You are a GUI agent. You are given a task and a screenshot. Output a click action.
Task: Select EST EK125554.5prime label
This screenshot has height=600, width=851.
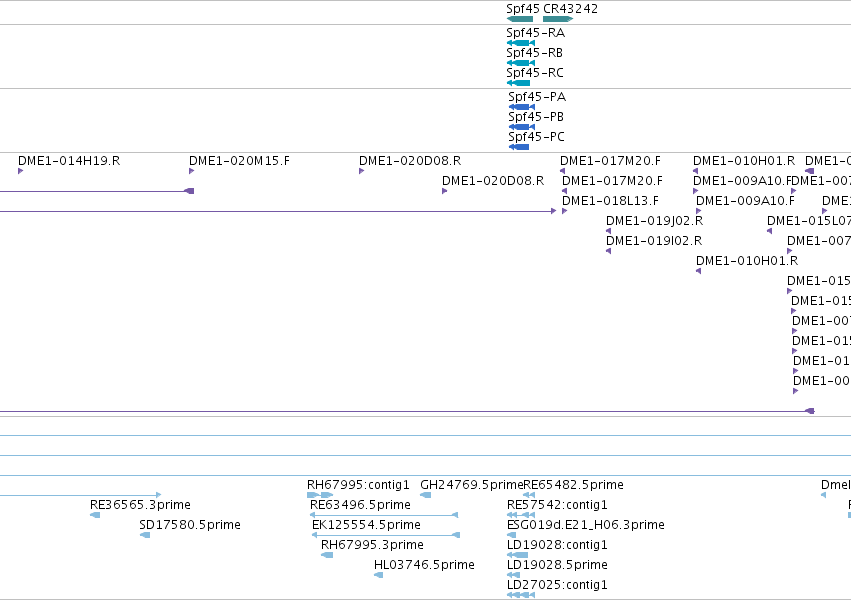366,525
